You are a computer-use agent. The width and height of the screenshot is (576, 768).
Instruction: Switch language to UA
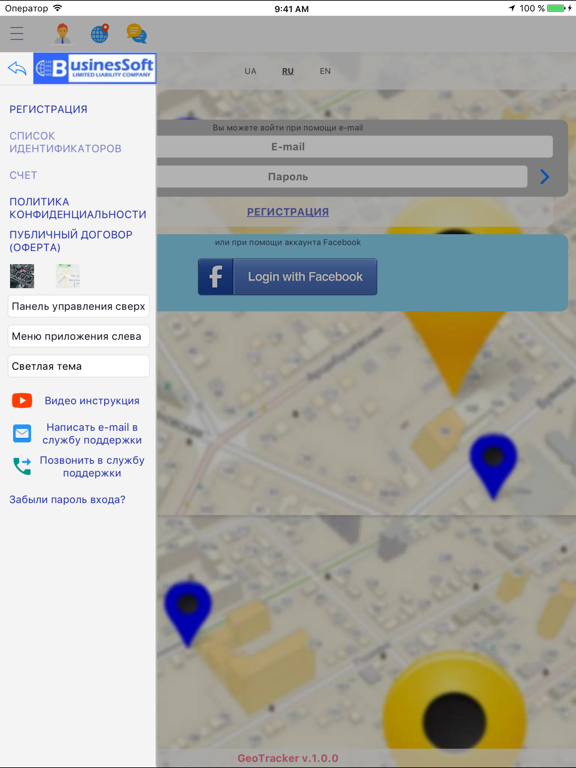click(250, 71)
